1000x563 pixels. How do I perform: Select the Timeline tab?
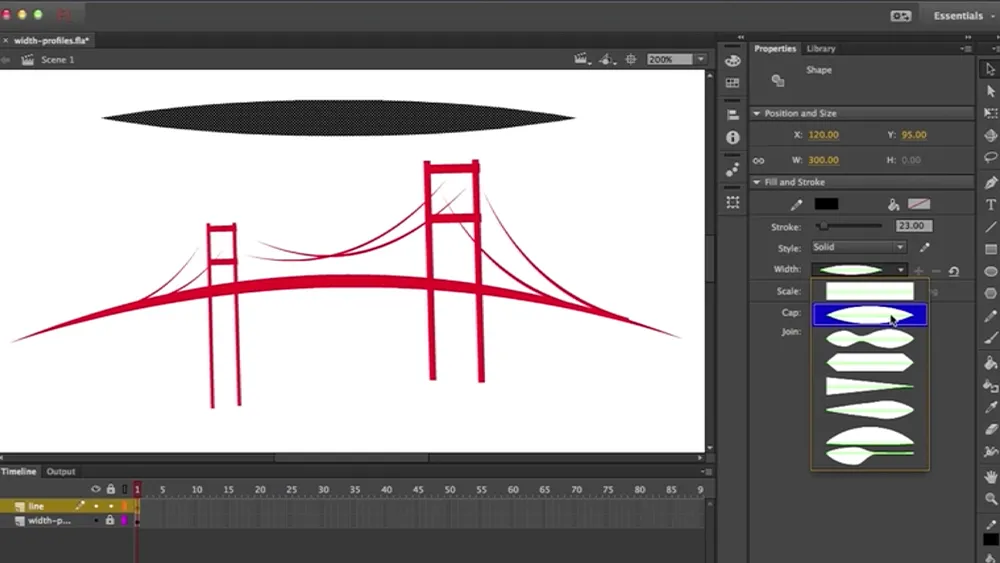[x=18, y=472]
